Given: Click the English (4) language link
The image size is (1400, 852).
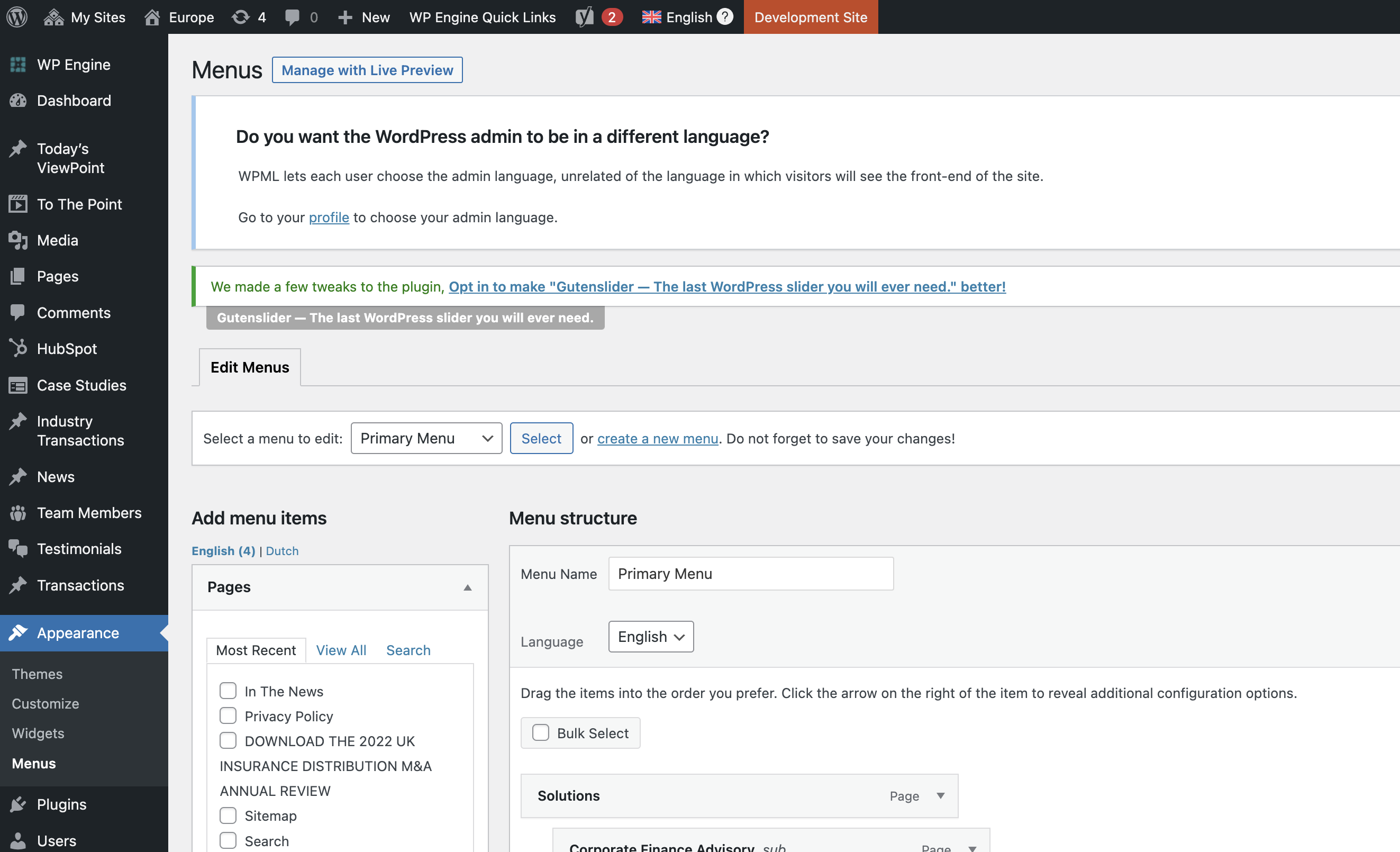Looking at the screenshot, I should pos(223,551).
